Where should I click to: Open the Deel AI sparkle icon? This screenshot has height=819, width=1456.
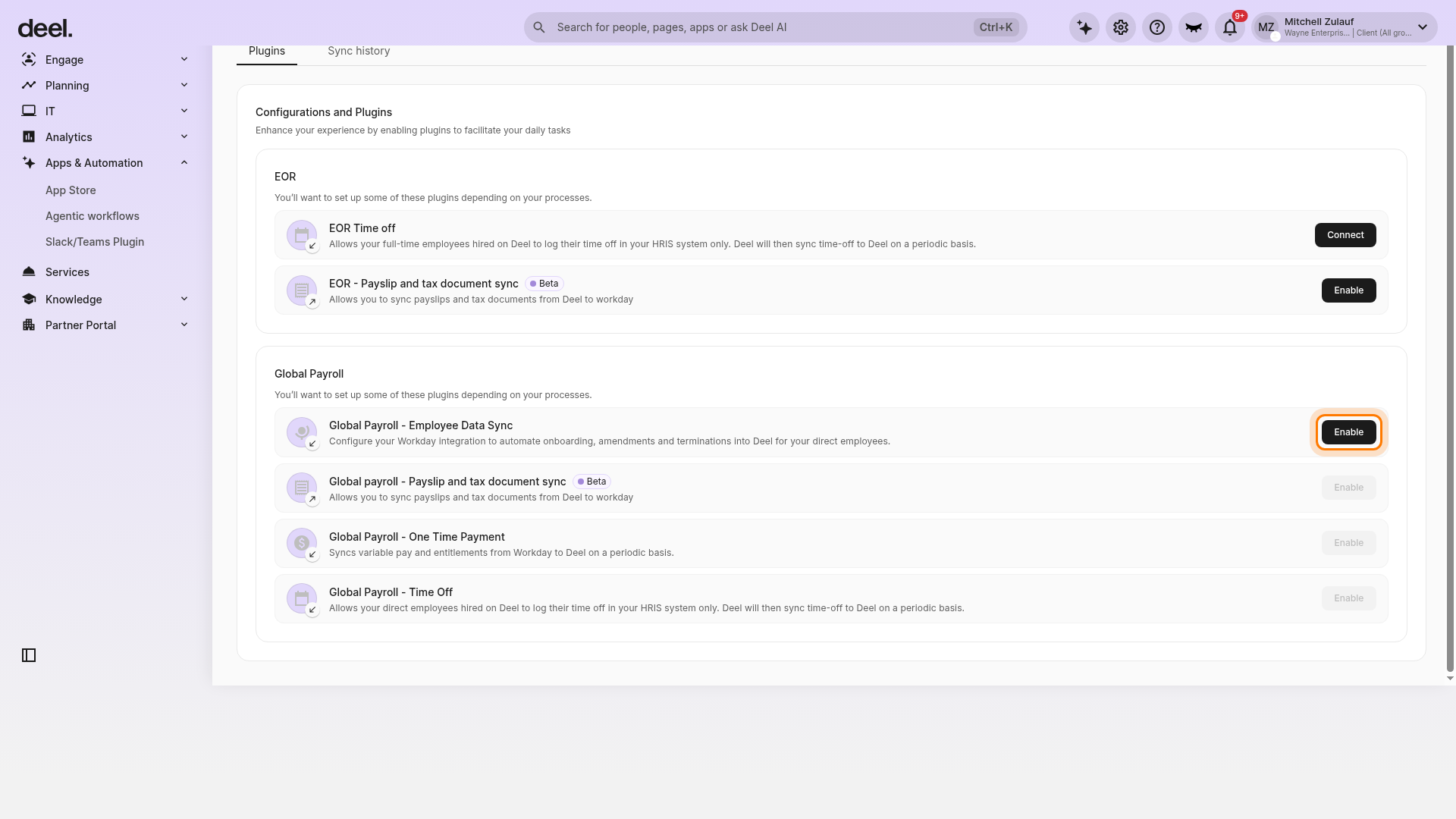click(1084, 27)
